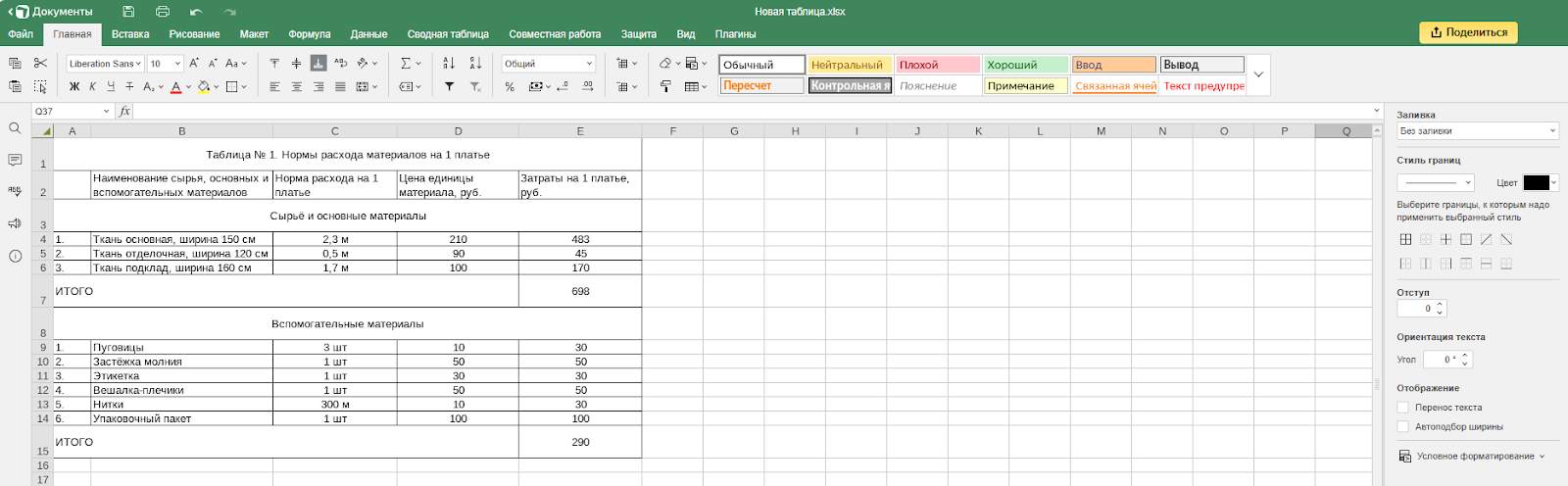Click the Cut scissors icon
This screenshot has width=1568, height=486.
coord(40,63)
